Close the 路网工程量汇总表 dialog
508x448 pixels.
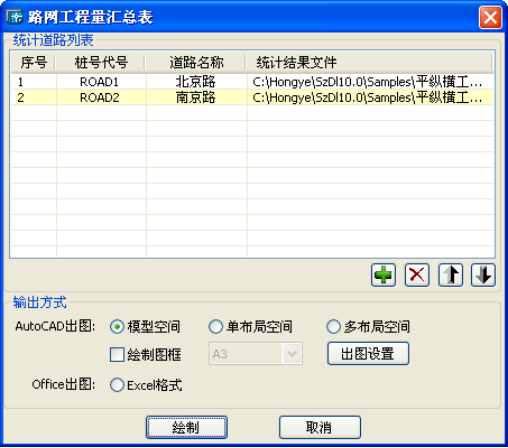(490, 17)
